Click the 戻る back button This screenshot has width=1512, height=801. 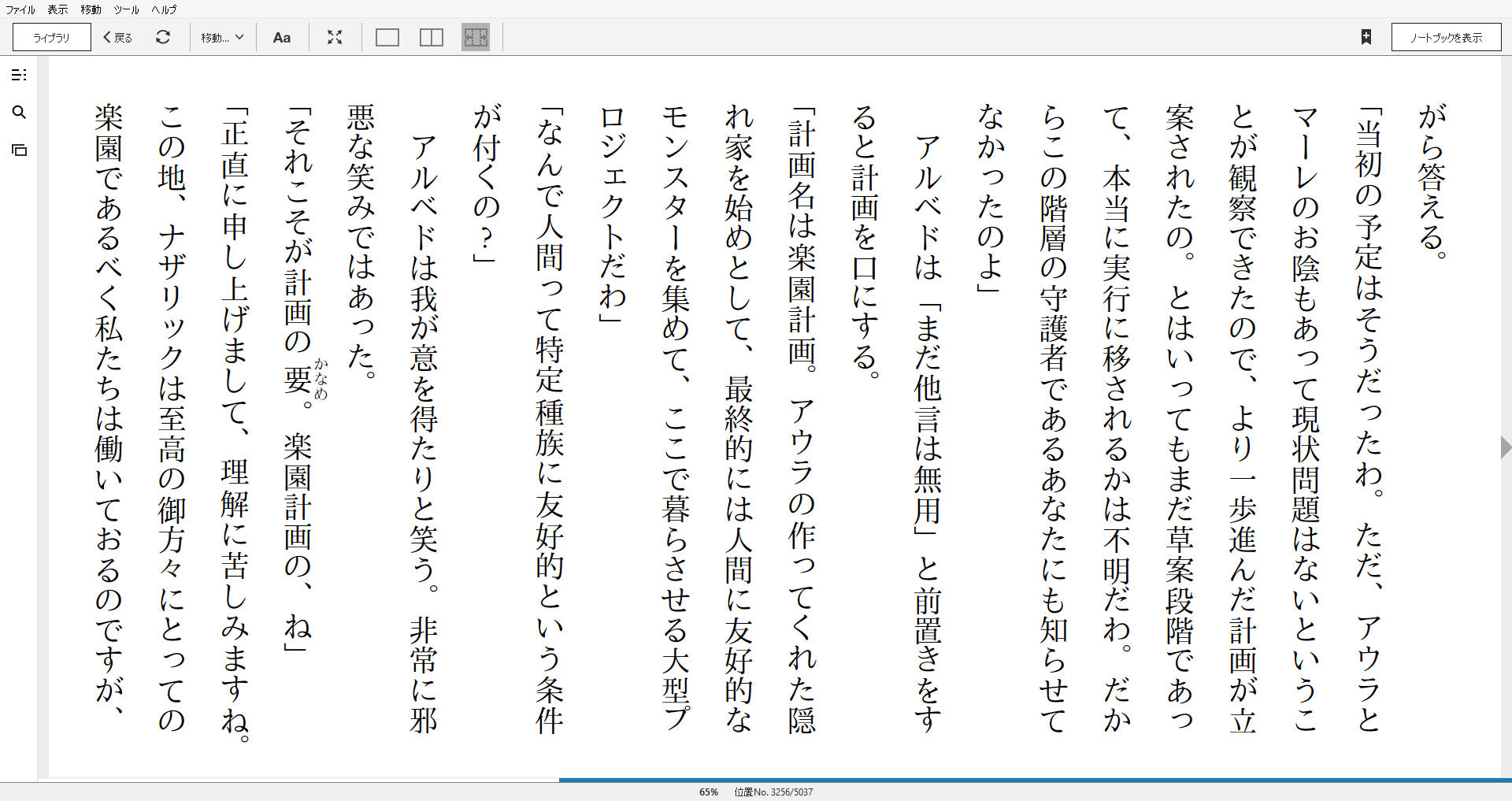(118, 37)
